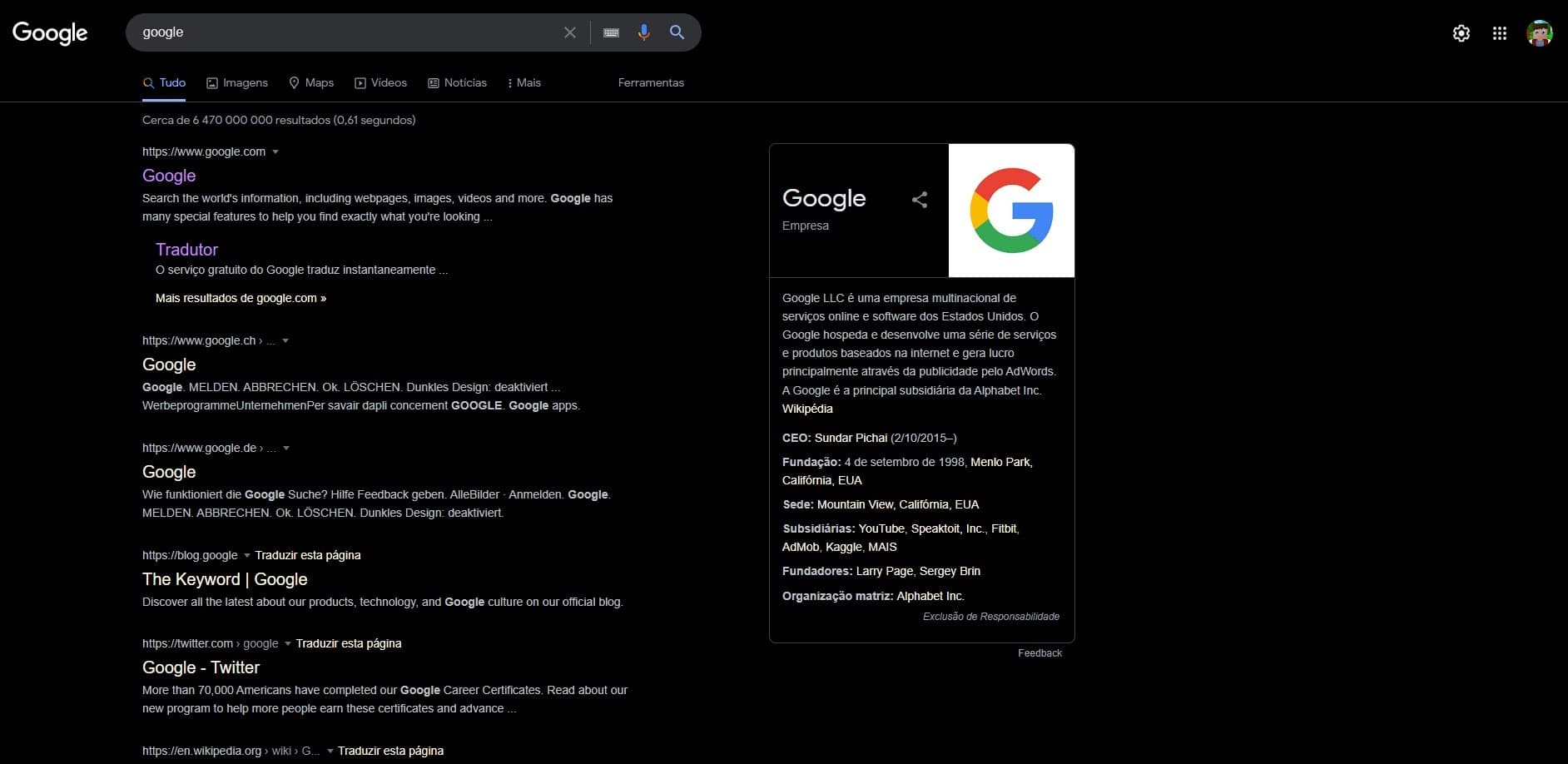The width and height of the screenshot is (1568, 764).
Task: Submit search with the magnifying glass icon
Action: tap(677, 32)
